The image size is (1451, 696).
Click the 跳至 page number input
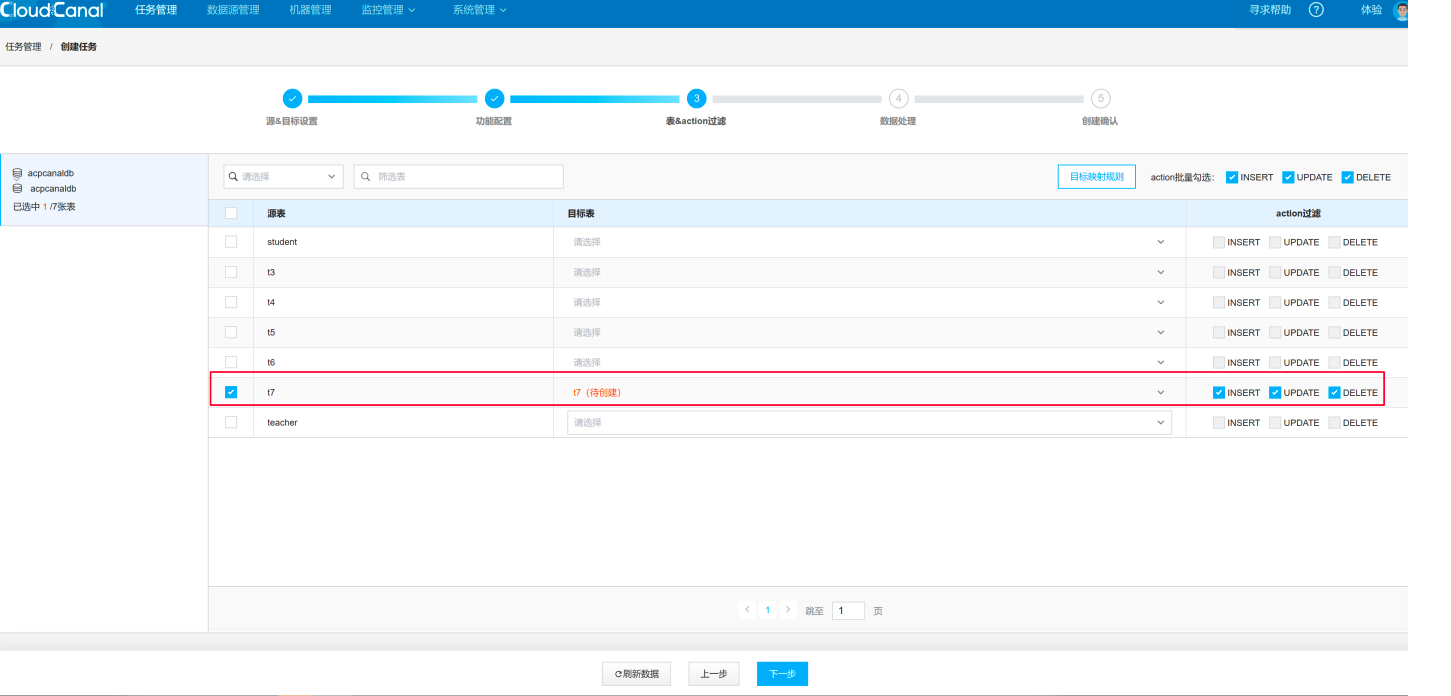[848, 610]
